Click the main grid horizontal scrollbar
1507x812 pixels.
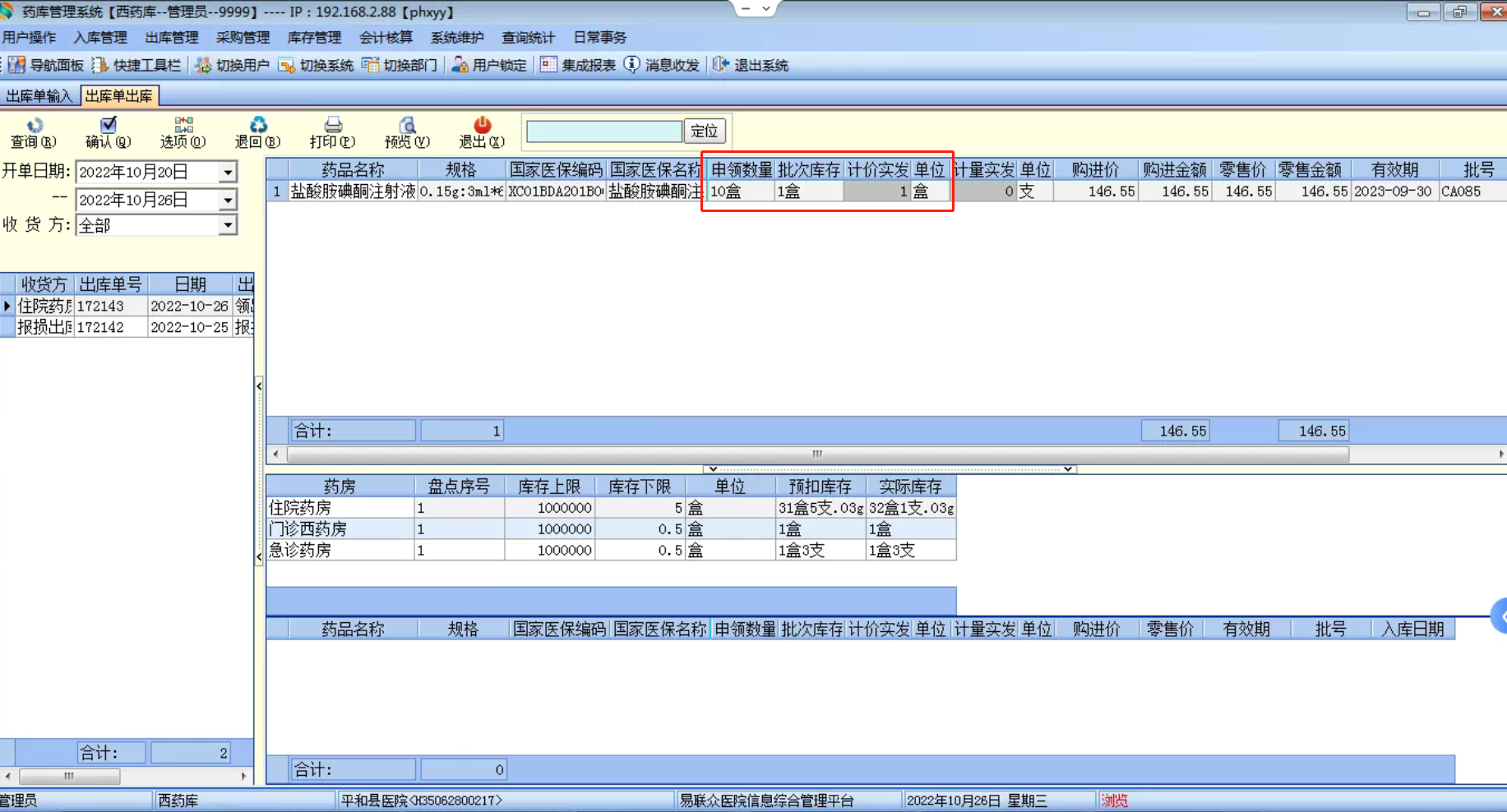pos(818,454)
